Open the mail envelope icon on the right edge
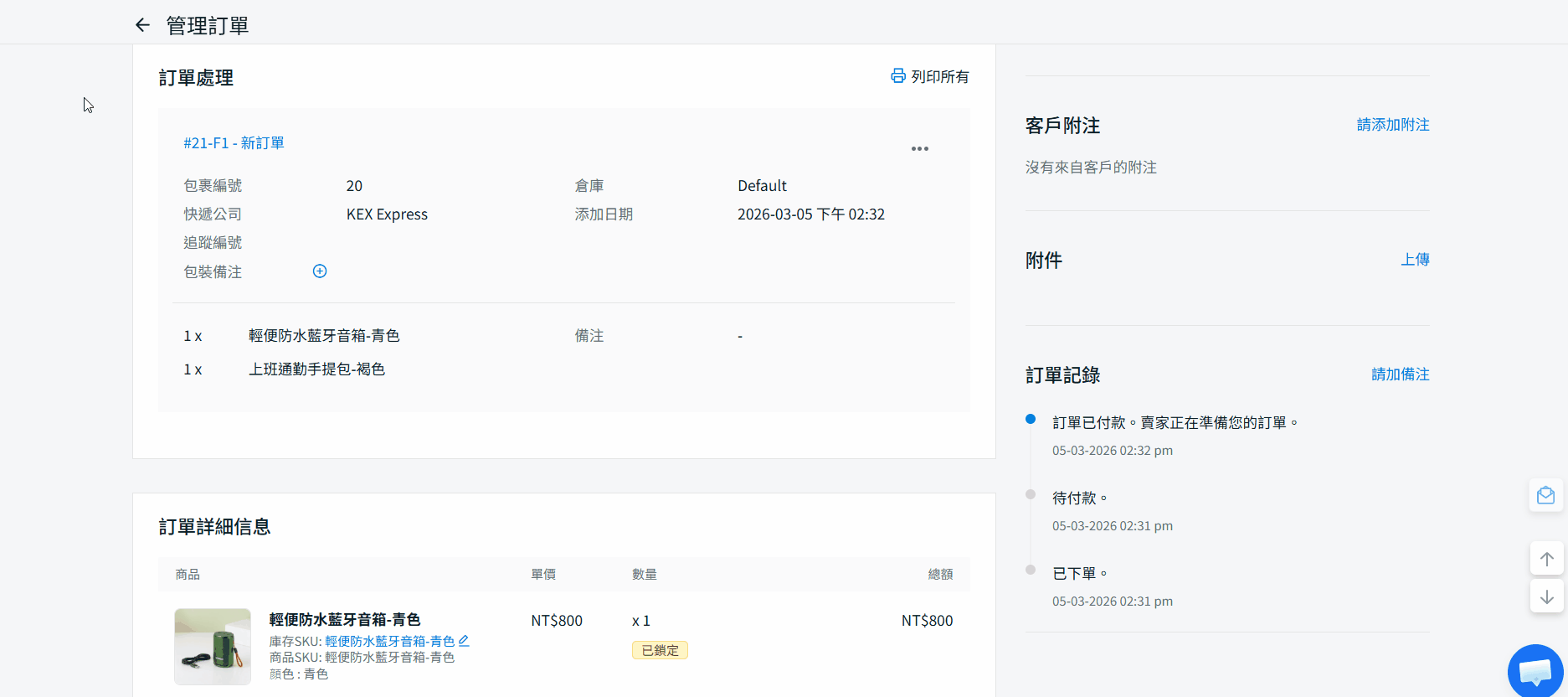 1545,496
